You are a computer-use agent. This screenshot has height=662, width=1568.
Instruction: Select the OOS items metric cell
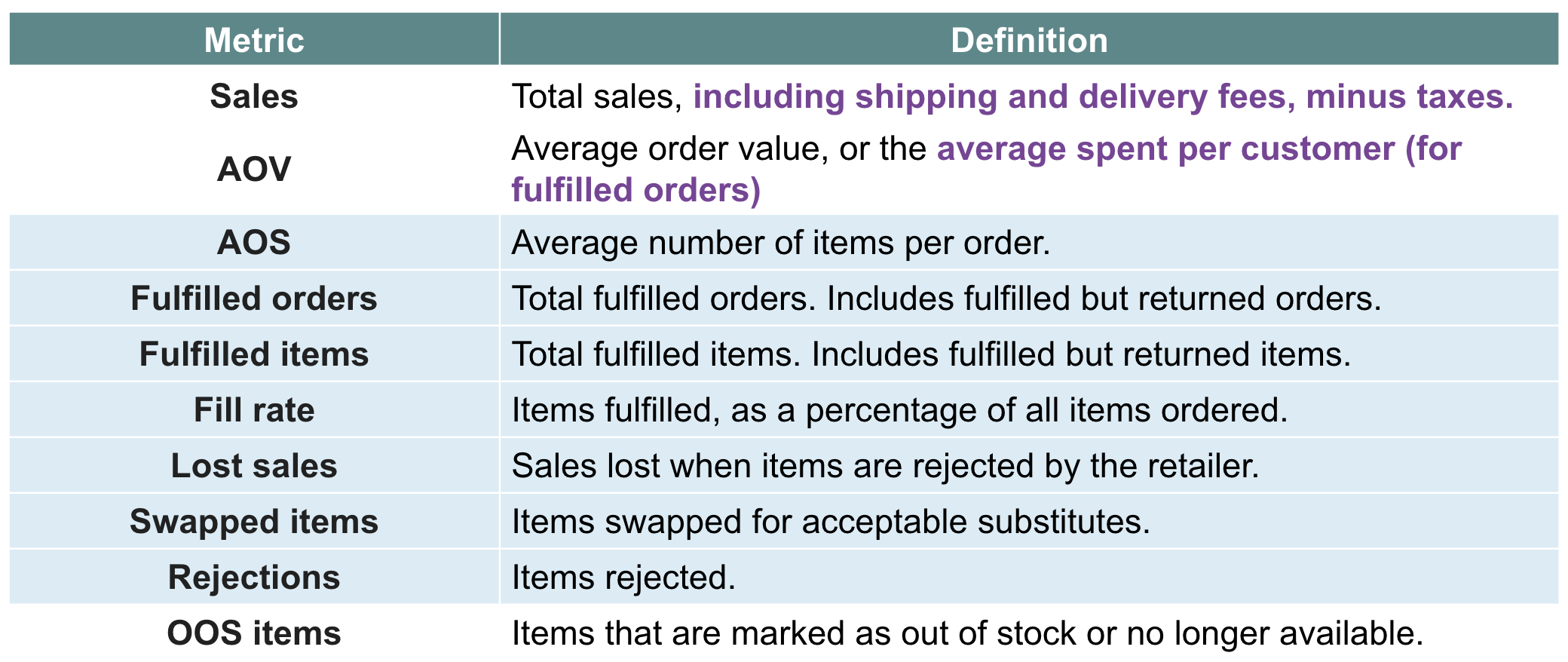click(254, 633)
